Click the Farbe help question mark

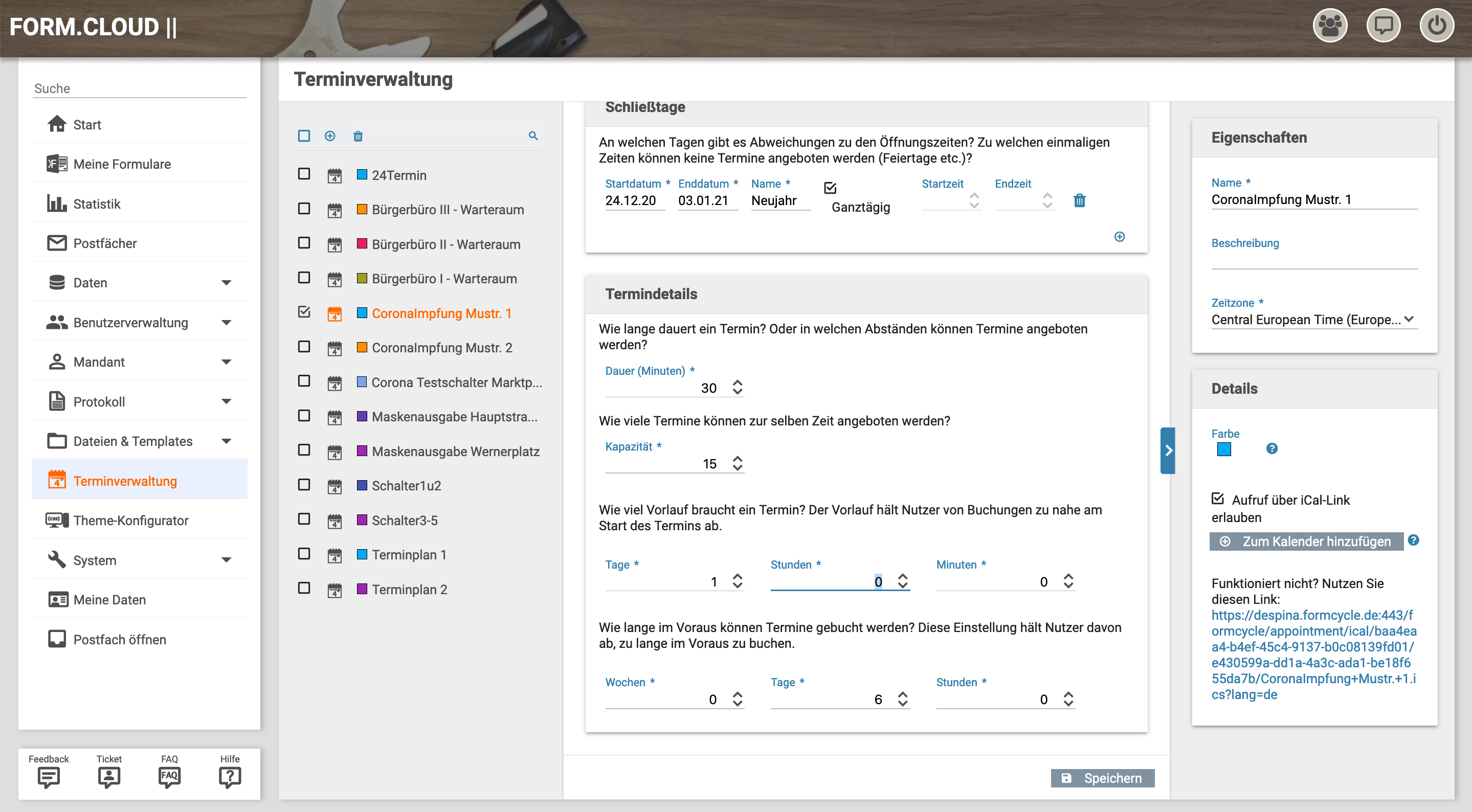(x=1272, y=448)
